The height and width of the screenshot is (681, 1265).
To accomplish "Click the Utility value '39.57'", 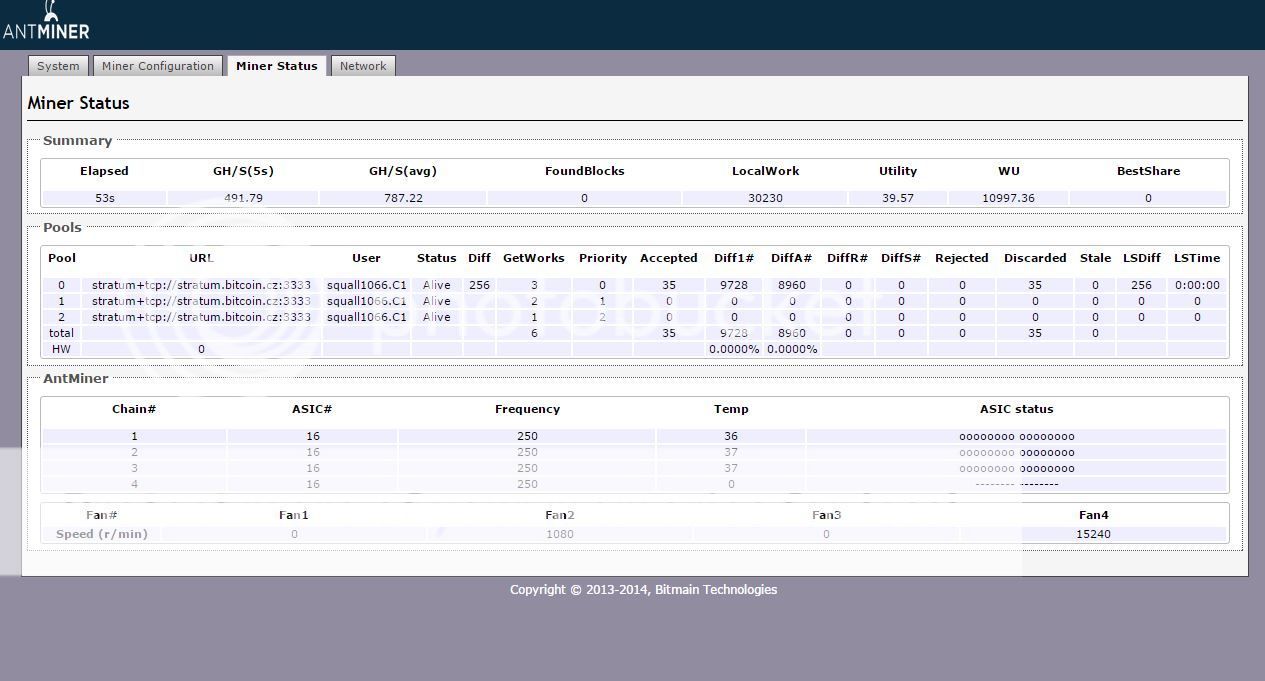I will (x=898, y=198).
